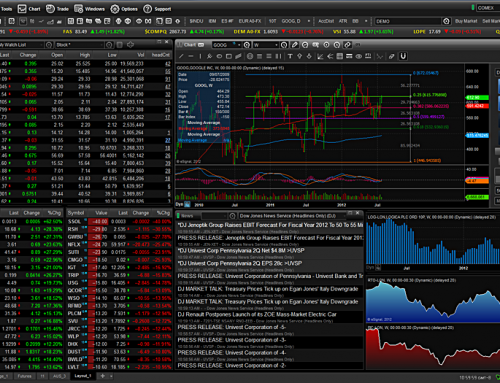Image resolution: width=500 pixels, height=383 pixels.
Task: Click the pencil edit chart icon
Action: tap(294, 45)
